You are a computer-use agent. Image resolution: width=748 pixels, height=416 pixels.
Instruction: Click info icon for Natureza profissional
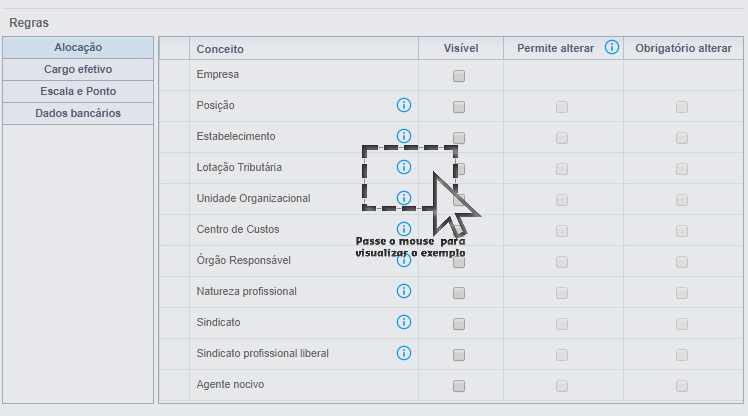pos(404,291)
